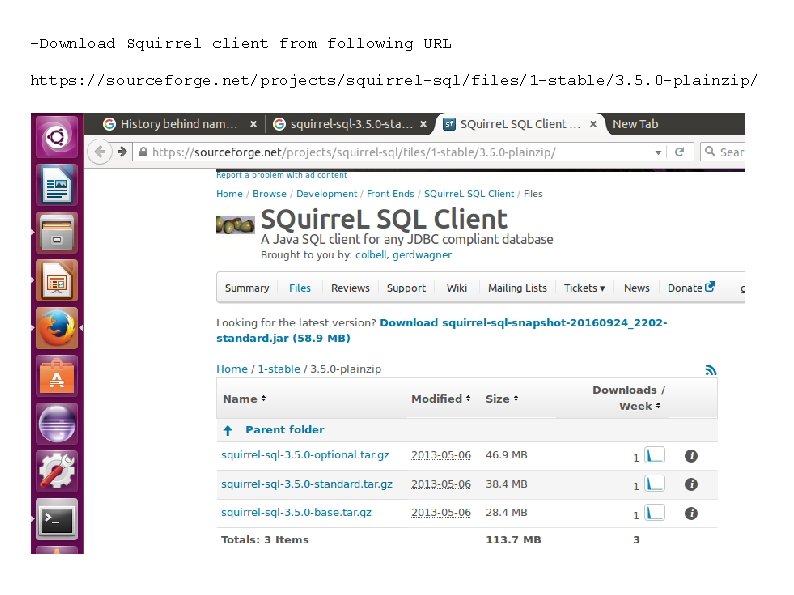Click Browse breadcrumb link
Viewport: 794px width, 595px height.
269,193
